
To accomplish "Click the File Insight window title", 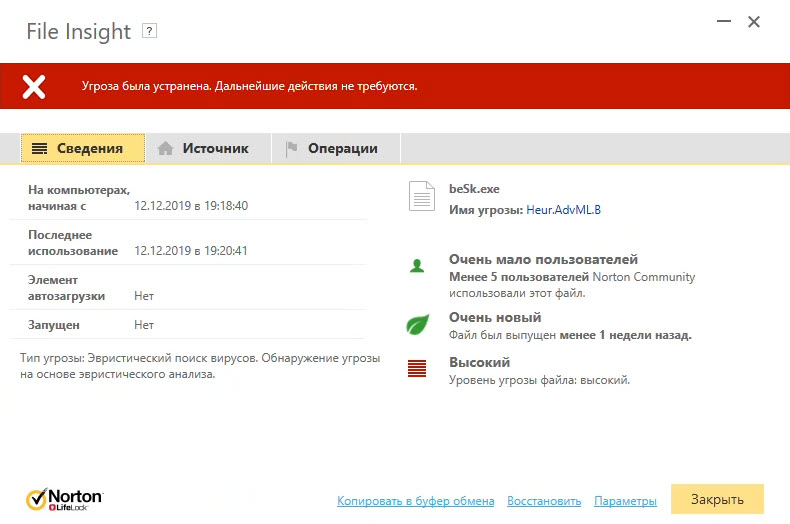I will pos(79,32).
